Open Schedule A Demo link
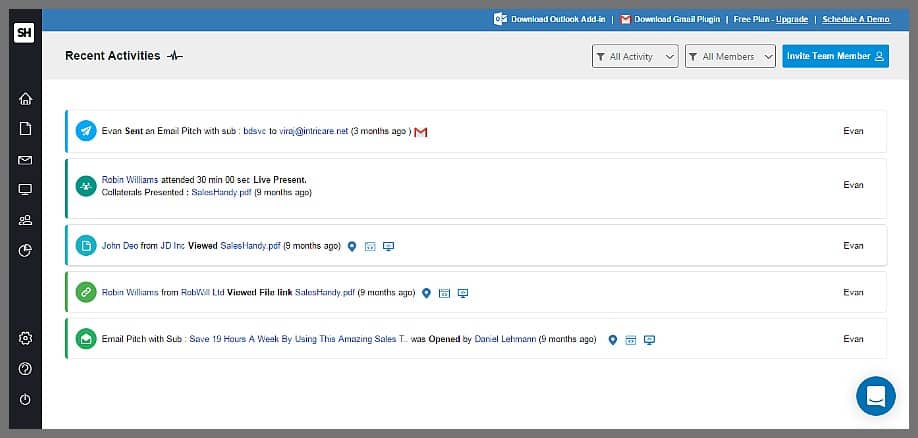Screen dimensions: 918x438 [855, 19]
